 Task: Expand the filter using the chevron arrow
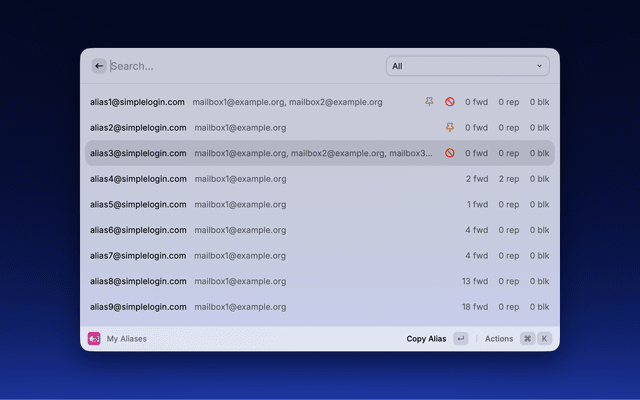[540, 66]
